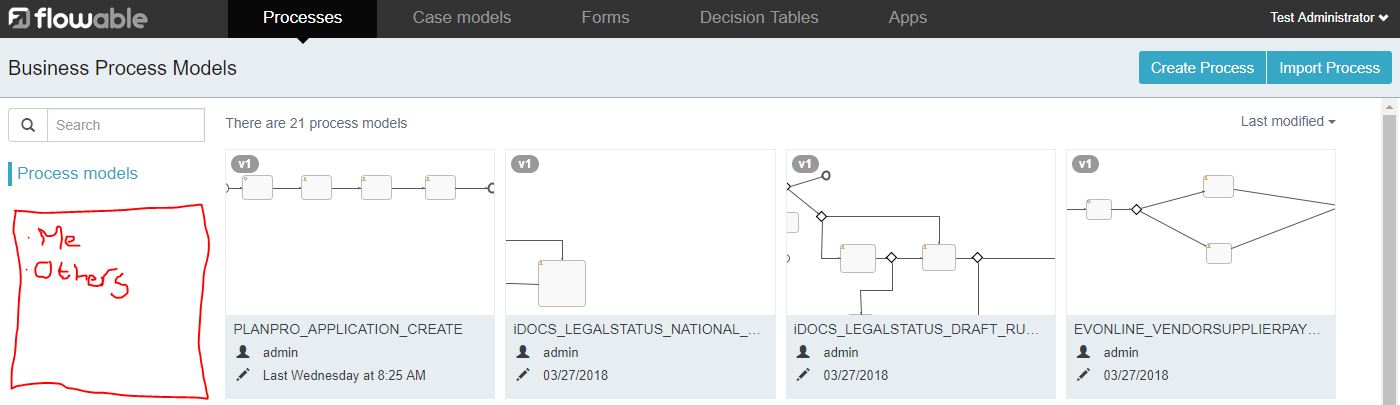Select the Apps tab
The height and width of the screenshot is (405, 1400).
coord(907,18)
